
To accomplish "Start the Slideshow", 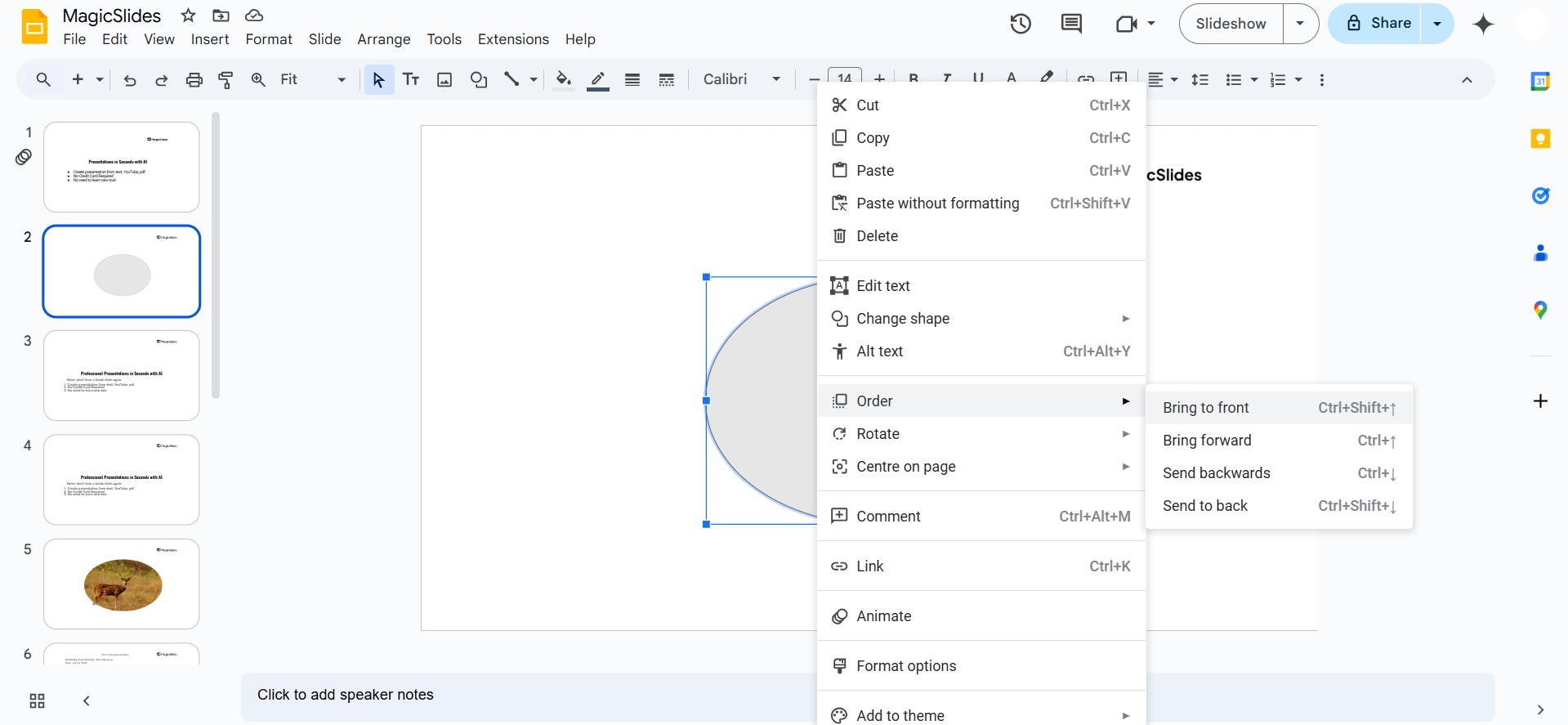I will click(1231, 24).
